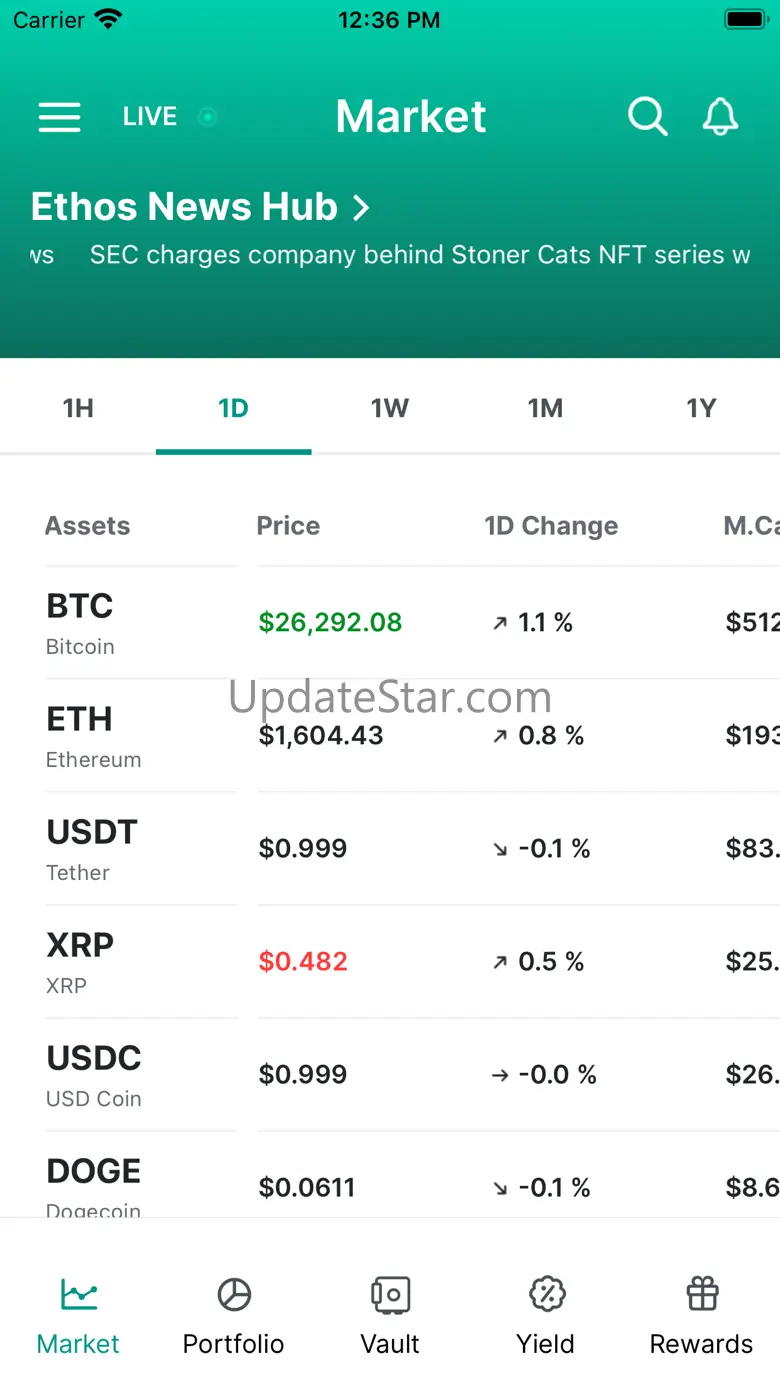The width and height of the screenshot is (780, 1387).
Task: Tap the Market chart icon
Action: click(x=78, y=1295)
